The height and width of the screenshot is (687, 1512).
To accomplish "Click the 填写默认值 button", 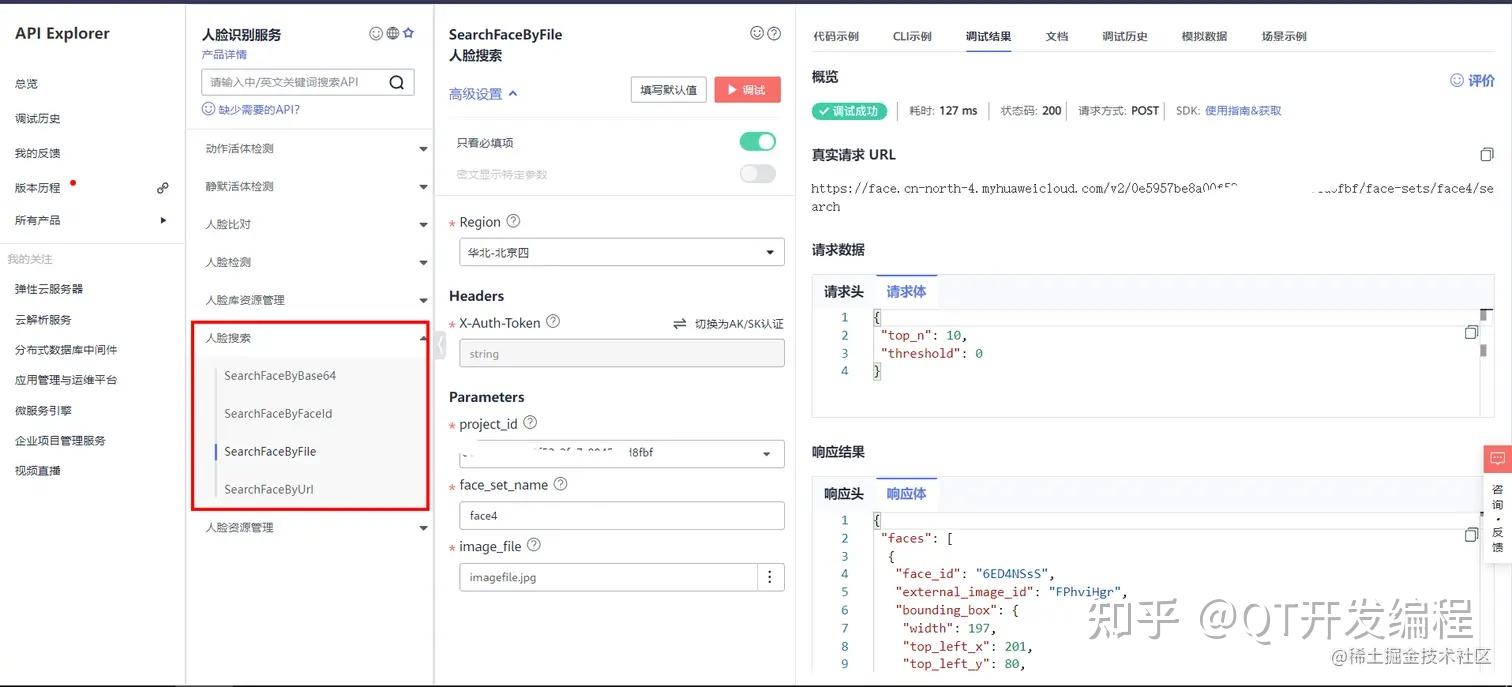I will [666, 89].
